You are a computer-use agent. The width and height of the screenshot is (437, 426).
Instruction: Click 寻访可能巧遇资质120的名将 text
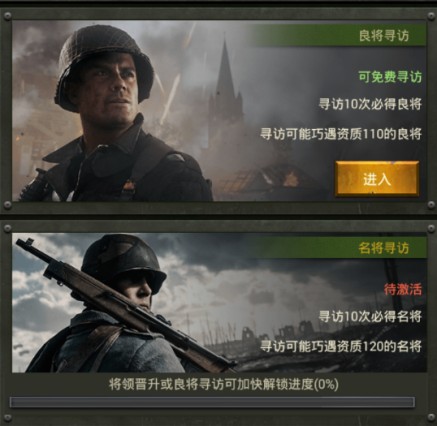(341, 346)
